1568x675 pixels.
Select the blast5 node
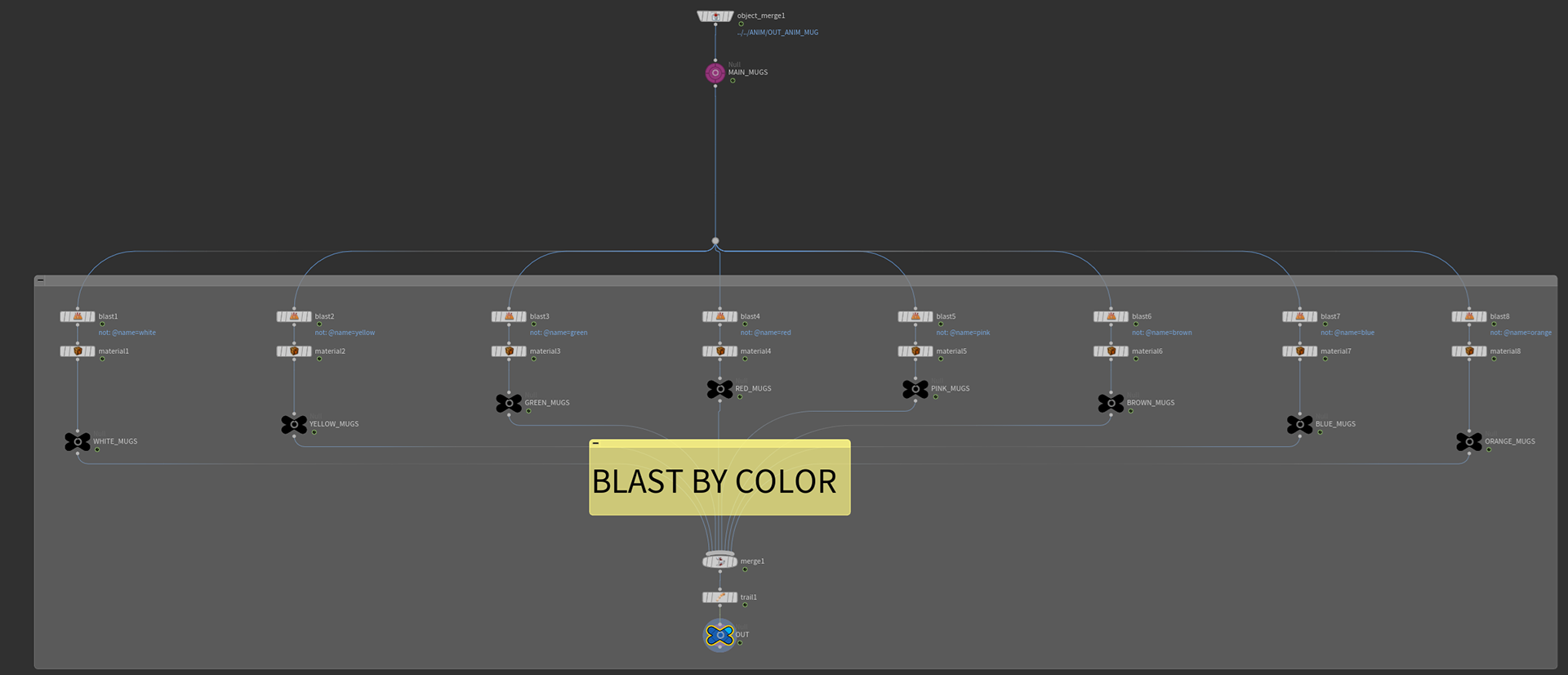click(915, 316)
